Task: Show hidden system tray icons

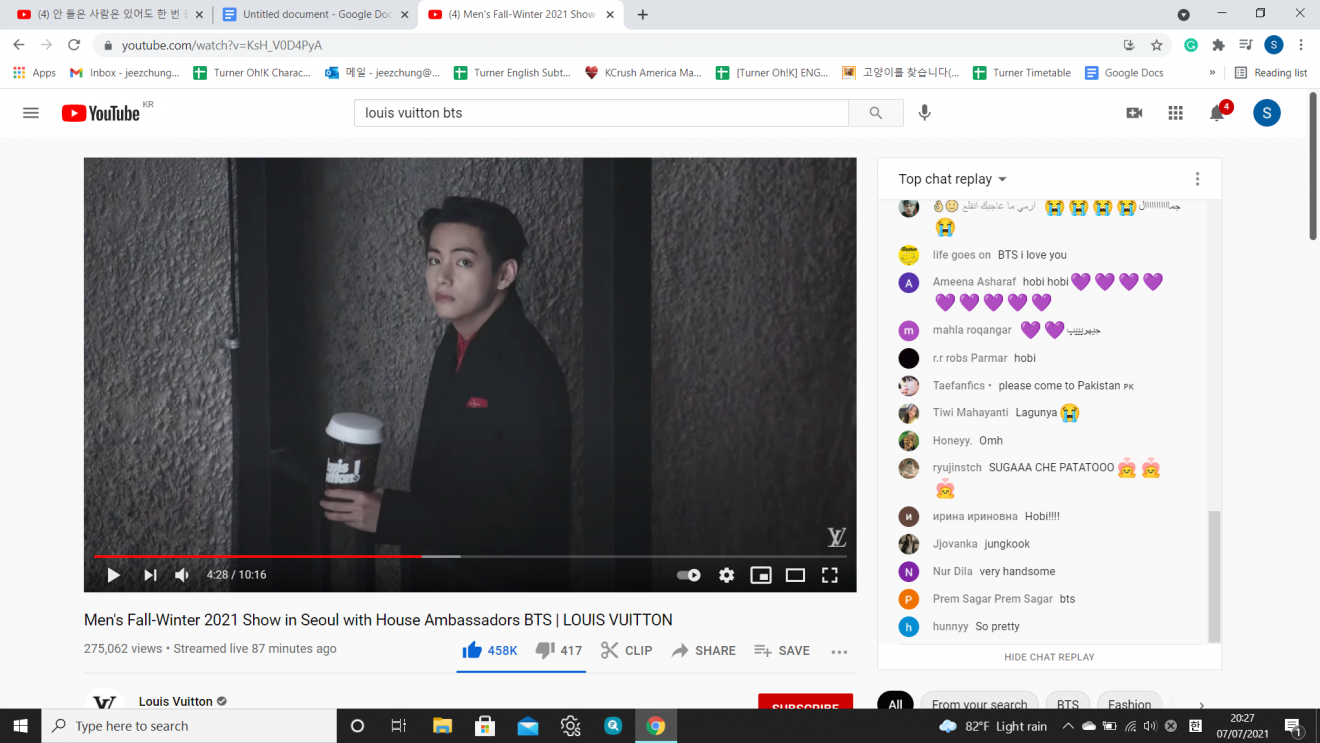Action: click(x=1068, y=726)
